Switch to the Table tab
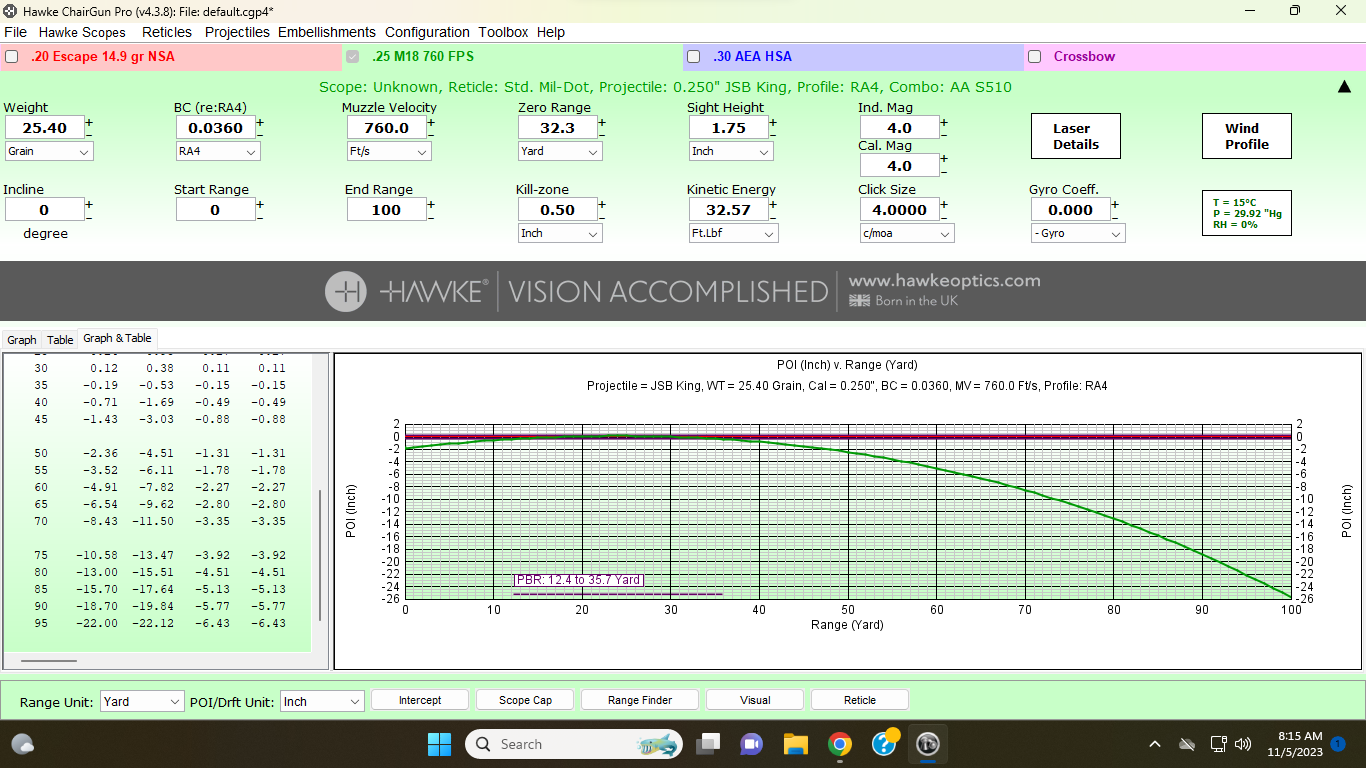This screenshot has width=1366, height=768. pos(60,340)
